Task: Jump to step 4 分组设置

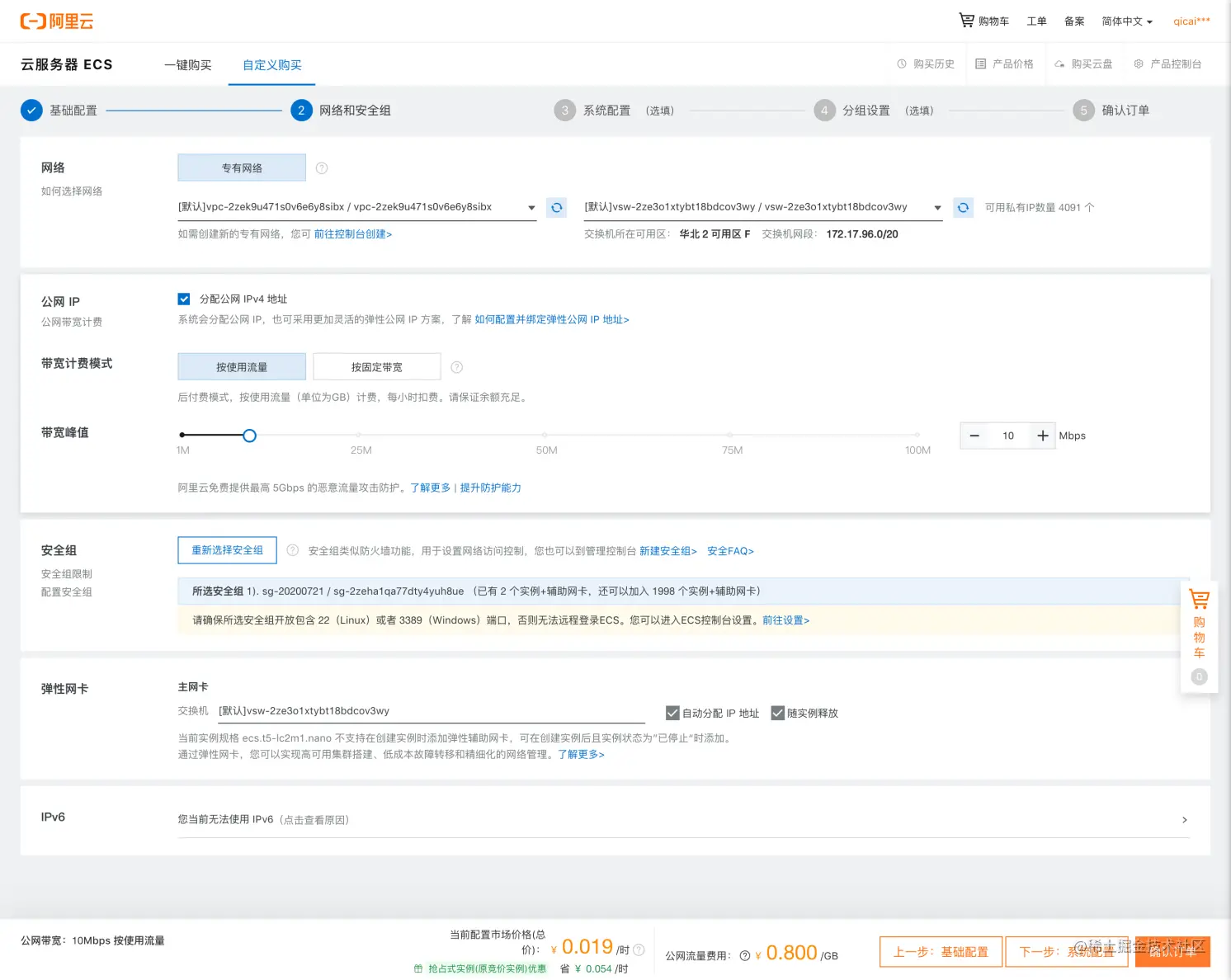Action: [x=874, y=110]
